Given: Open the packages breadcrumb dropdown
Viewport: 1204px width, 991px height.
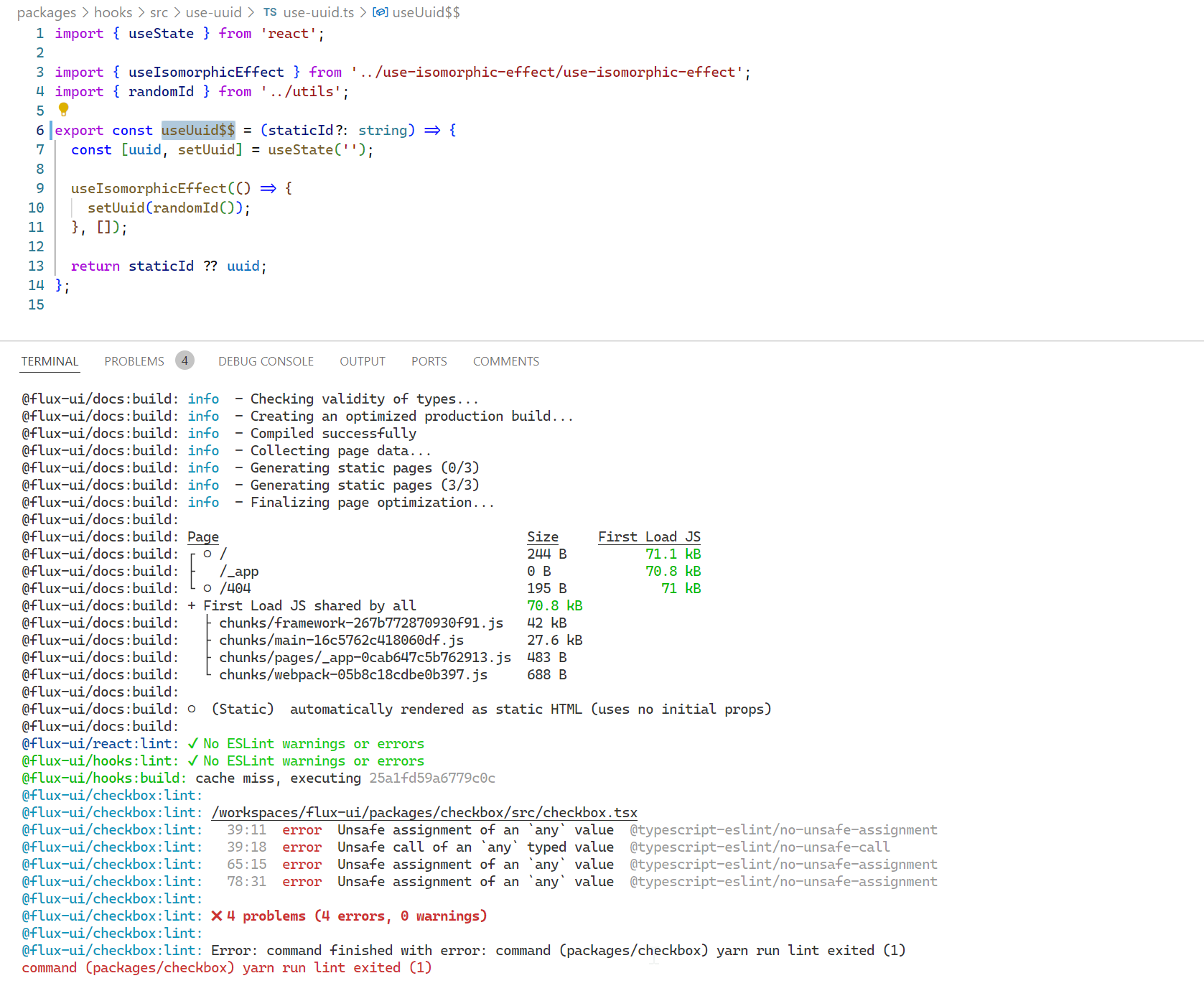Looking at the screenshot, I should pos(46,12).
